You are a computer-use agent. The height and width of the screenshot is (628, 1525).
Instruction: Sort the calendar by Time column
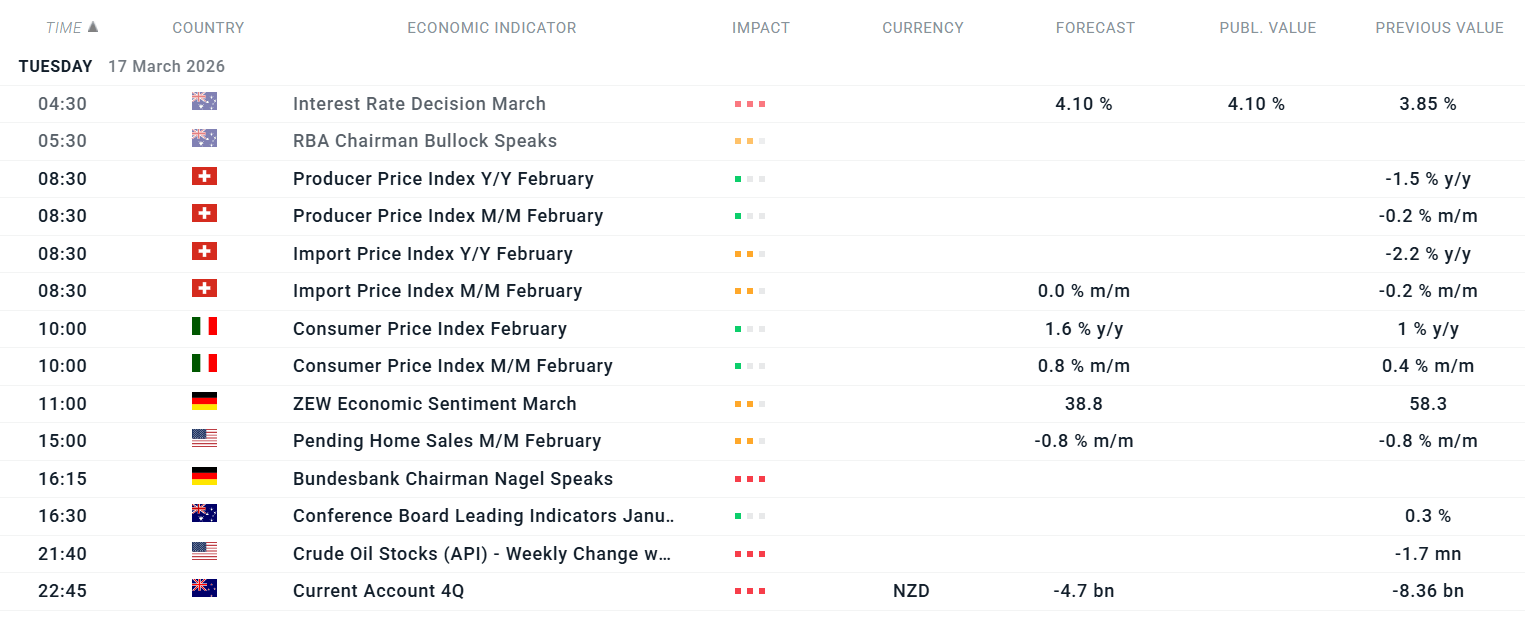point(64,28)
